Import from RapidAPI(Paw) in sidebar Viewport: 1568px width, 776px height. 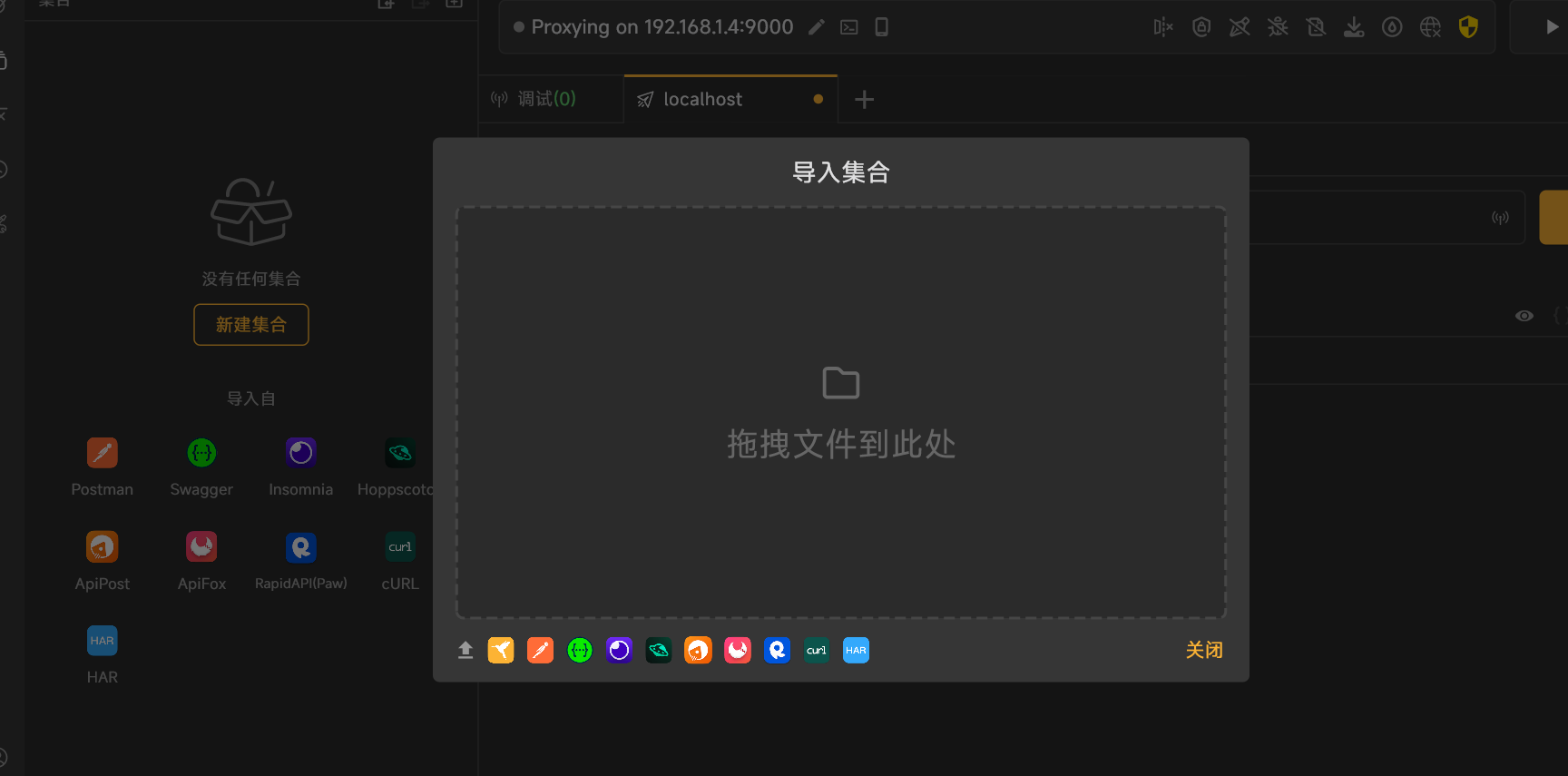[301, 562]
